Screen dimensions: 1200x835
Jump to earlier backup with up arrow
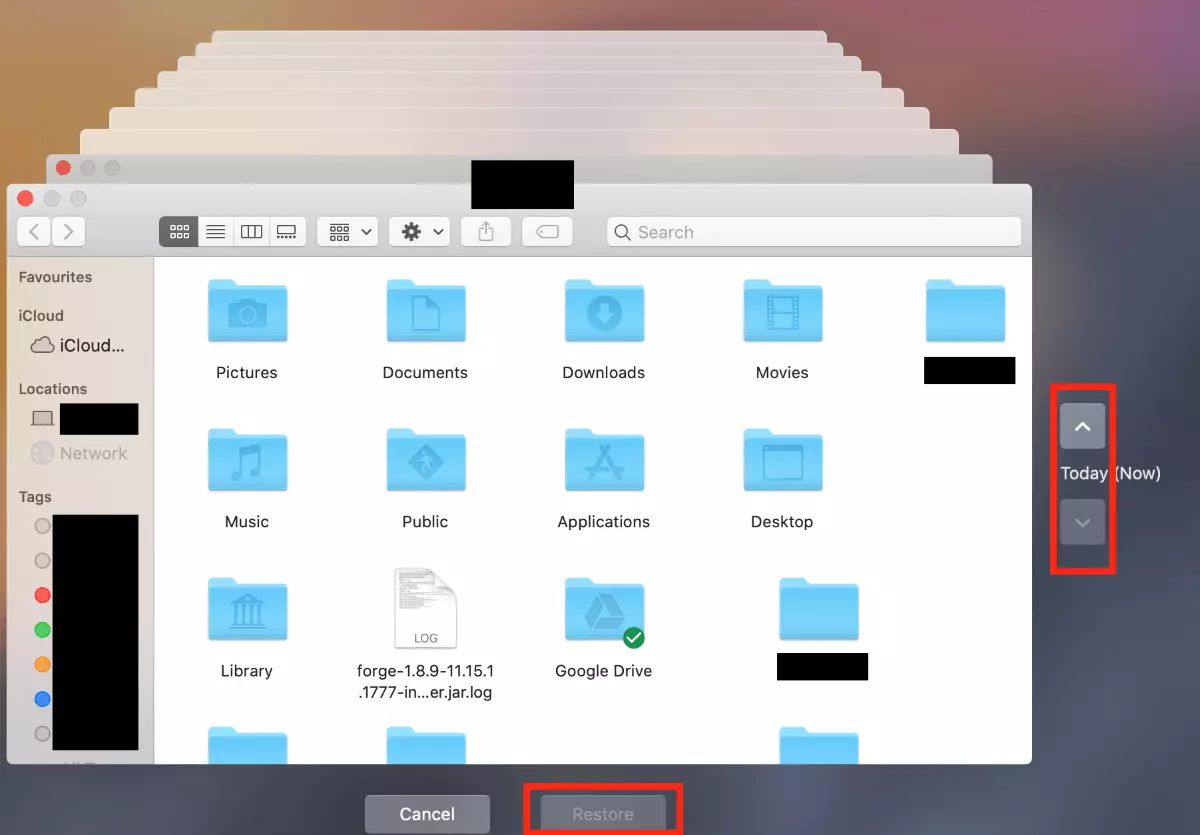(1082, 426)
